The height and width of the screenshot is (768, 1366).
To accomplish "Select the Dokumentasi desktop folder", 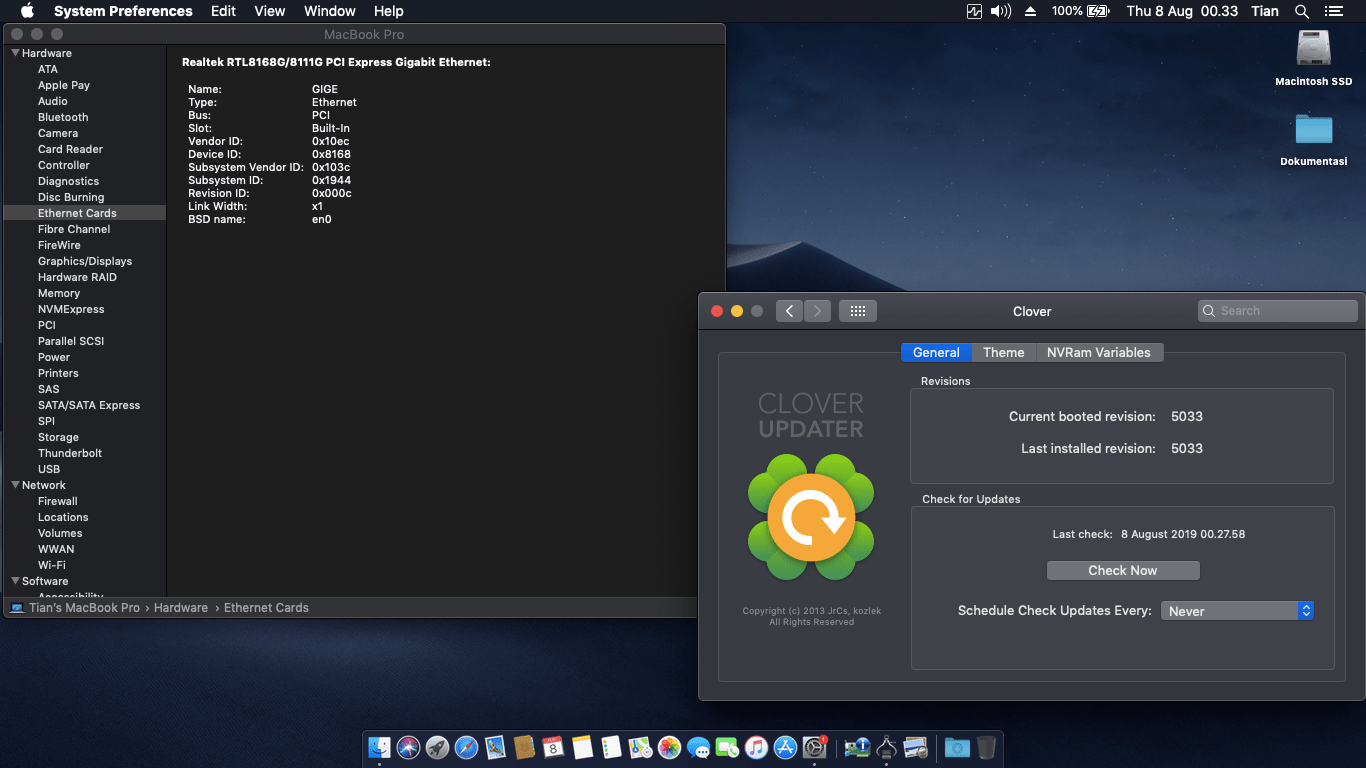I will (1314, 139).
